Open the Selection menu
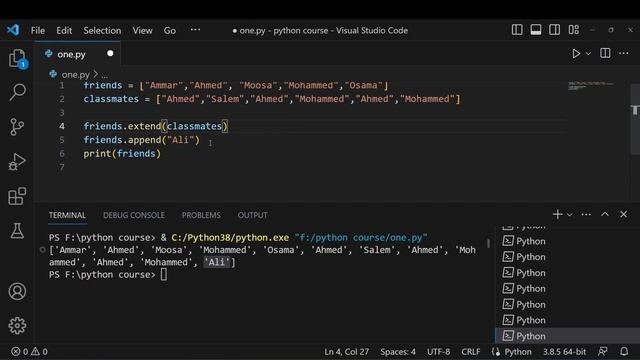 102,31
